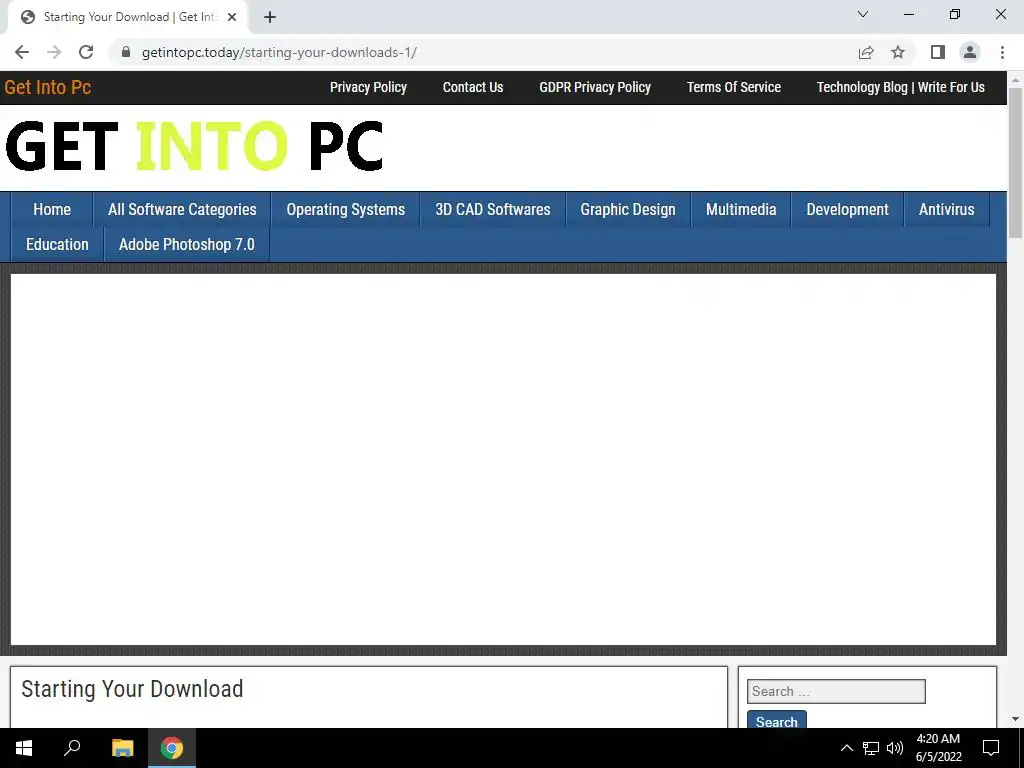Open the Privacy Policy page
This screenshot has width=1024, height=768.
368,88
